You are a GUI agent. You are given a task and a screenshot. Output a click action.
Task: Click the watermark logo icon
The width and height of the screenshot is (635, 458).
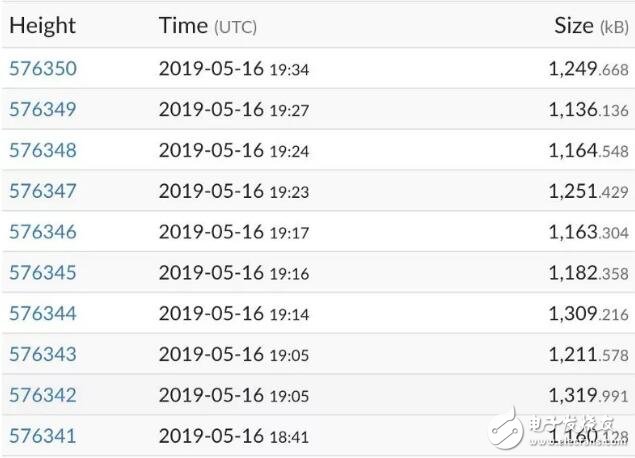click(507, 430)
